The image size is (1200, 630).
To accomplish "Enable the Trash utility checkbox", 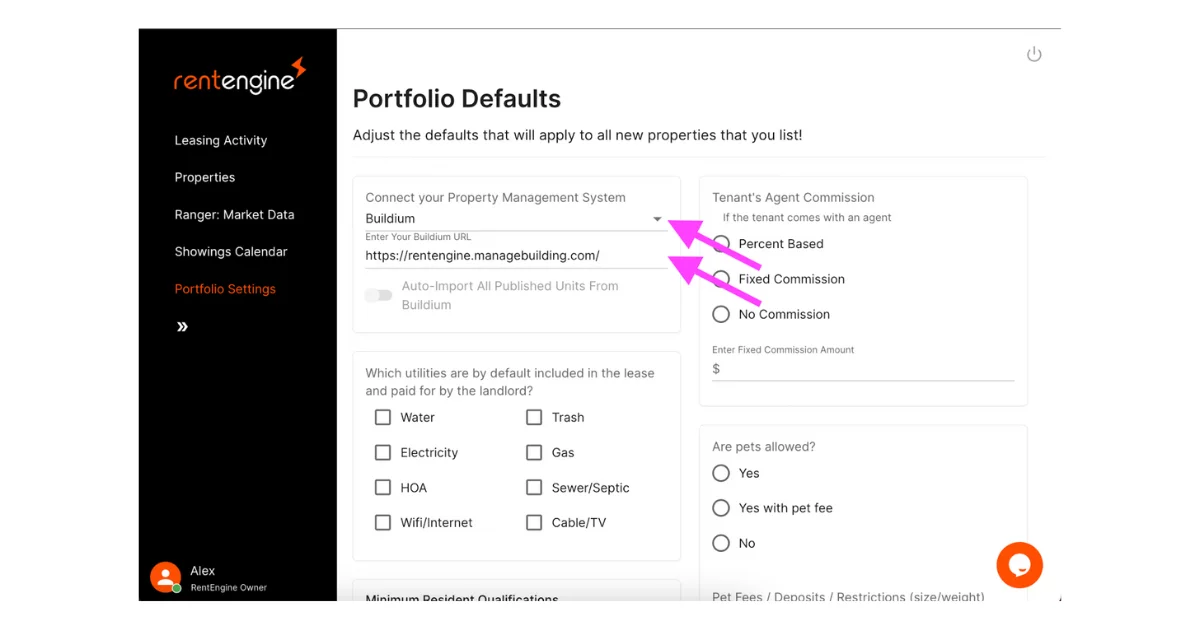I will tap(534, 418).
